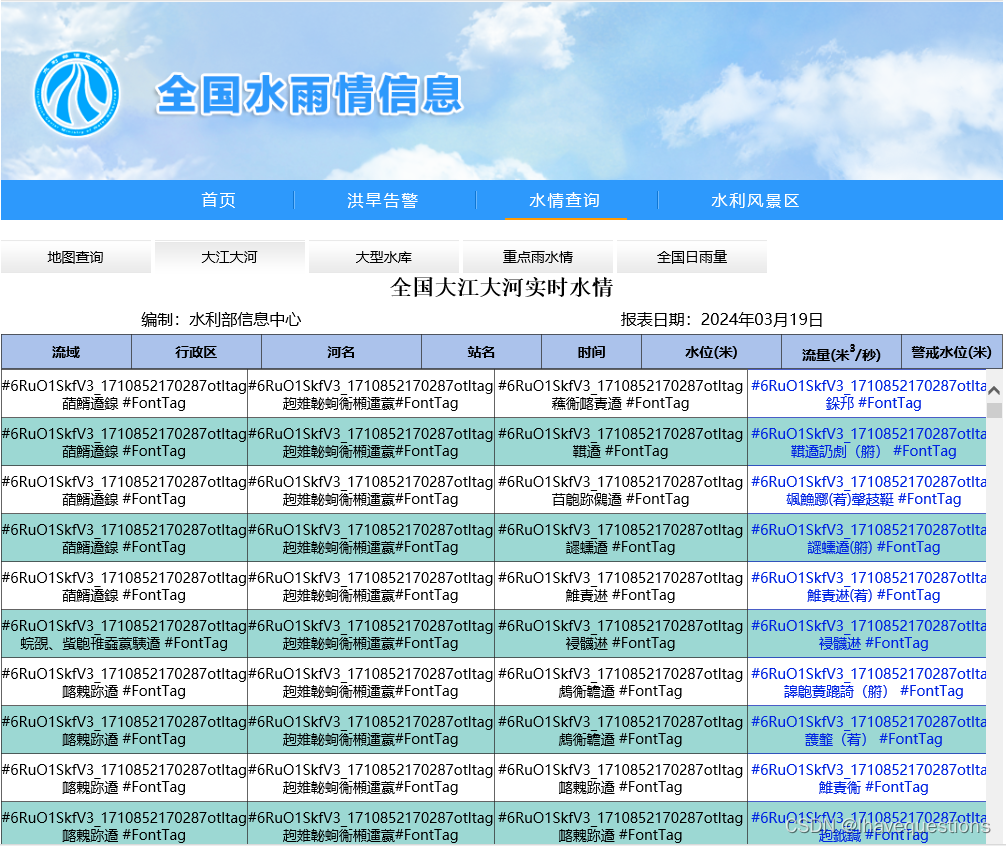
Task: Click the 全国水雨情信息 site title
Action: (x=309, y=94)
